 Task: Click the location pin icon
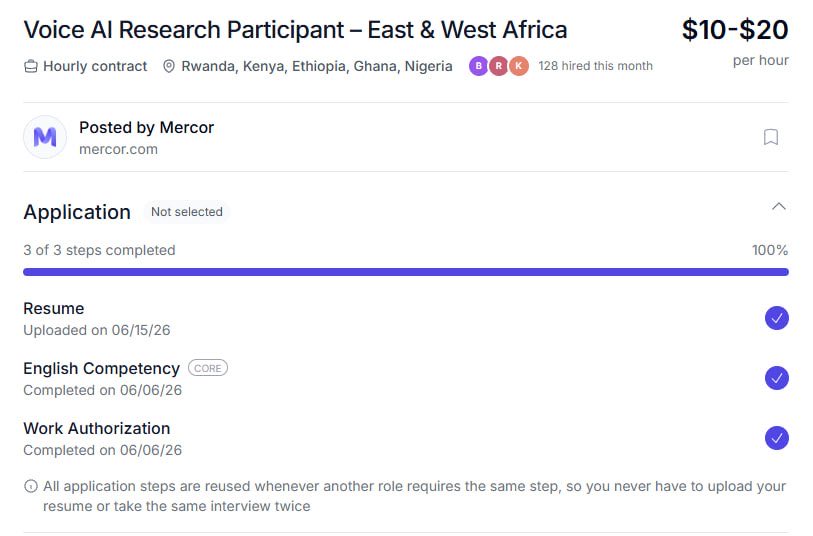tap(169, 66)
